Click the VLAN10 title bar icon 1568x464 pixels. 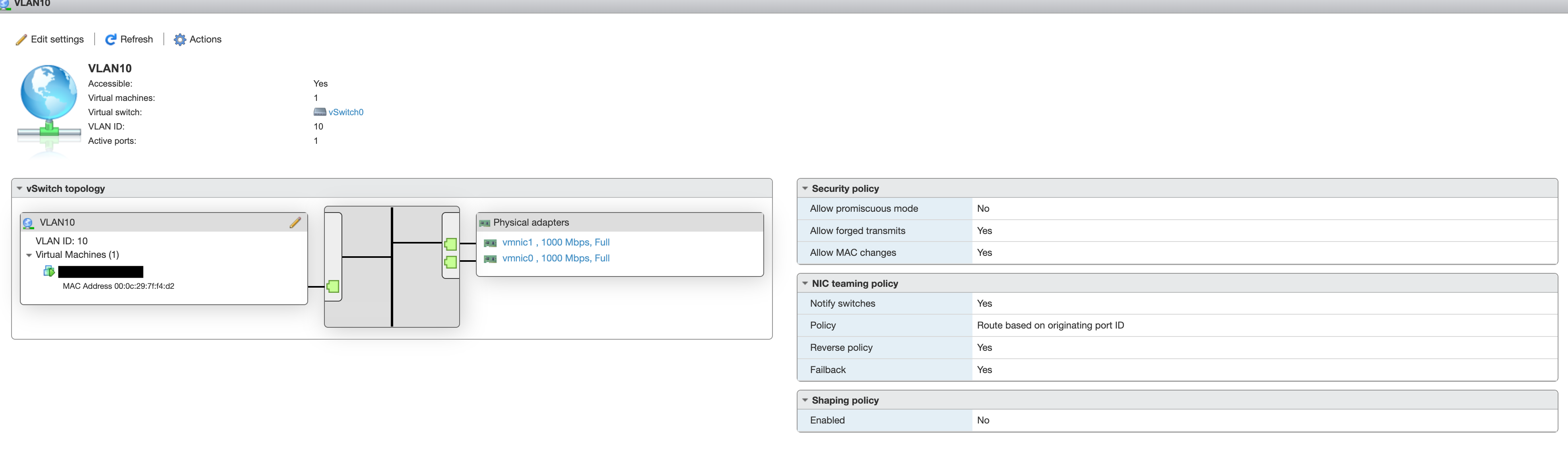(x=6, y=5)
